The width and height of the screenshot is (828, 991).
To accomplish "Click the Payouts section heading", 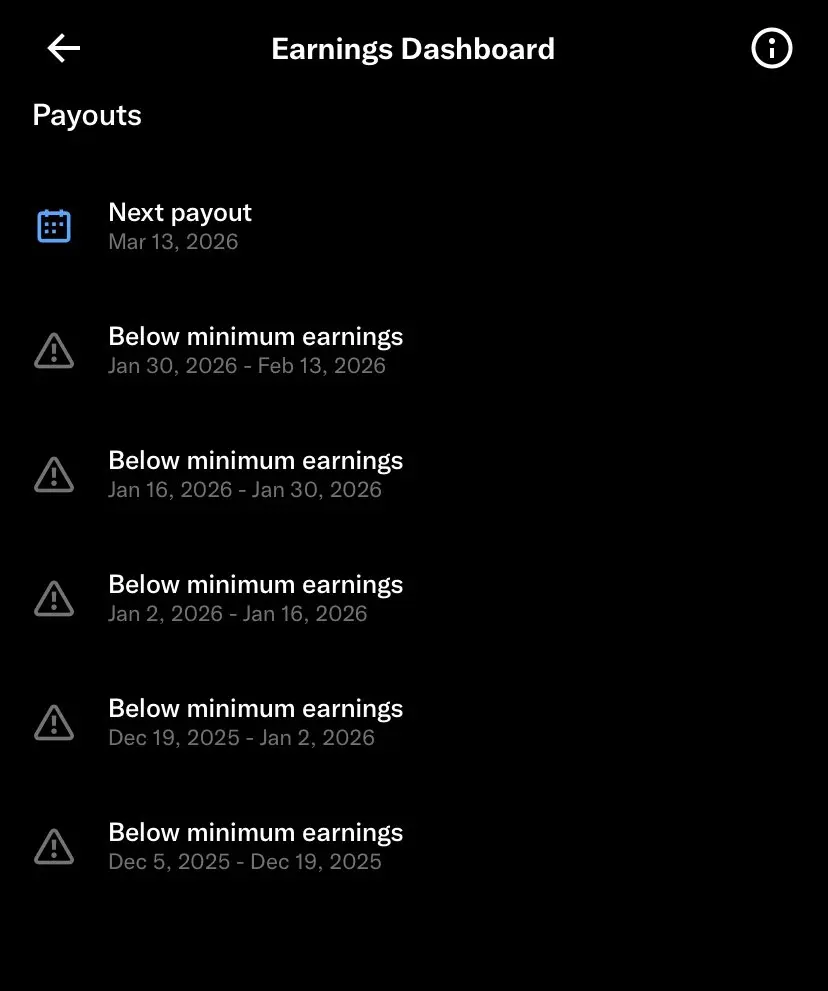I will (87, 115).
